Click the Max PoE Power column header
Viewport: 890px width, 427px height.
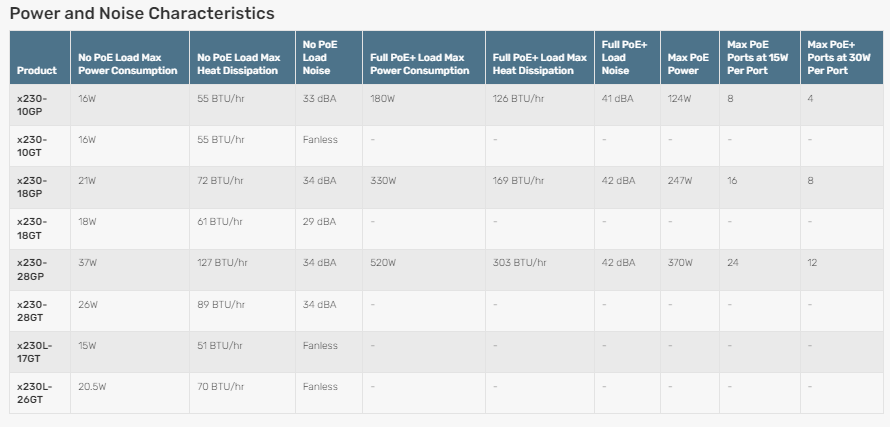689,64
